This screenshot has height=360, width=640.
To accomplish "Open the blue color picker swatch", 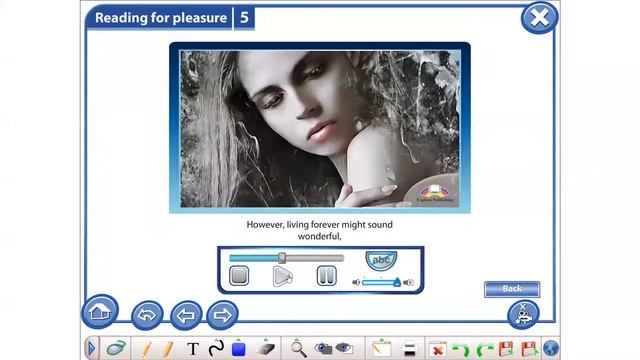I will [238, 348].
